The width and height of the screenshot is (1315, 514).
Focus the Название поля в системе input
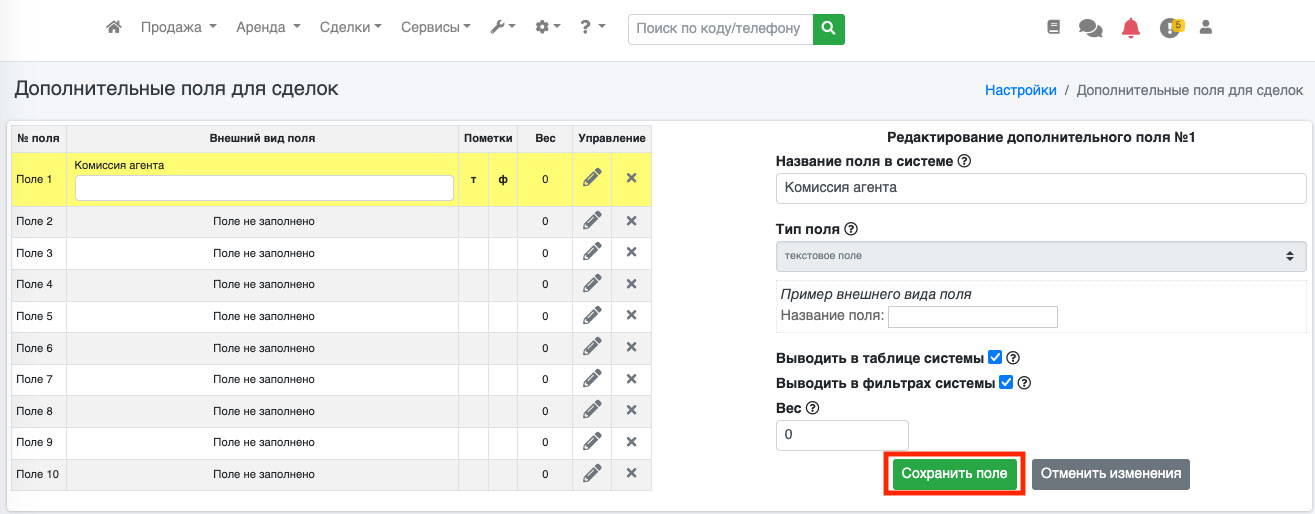[x=1040, y=188]
